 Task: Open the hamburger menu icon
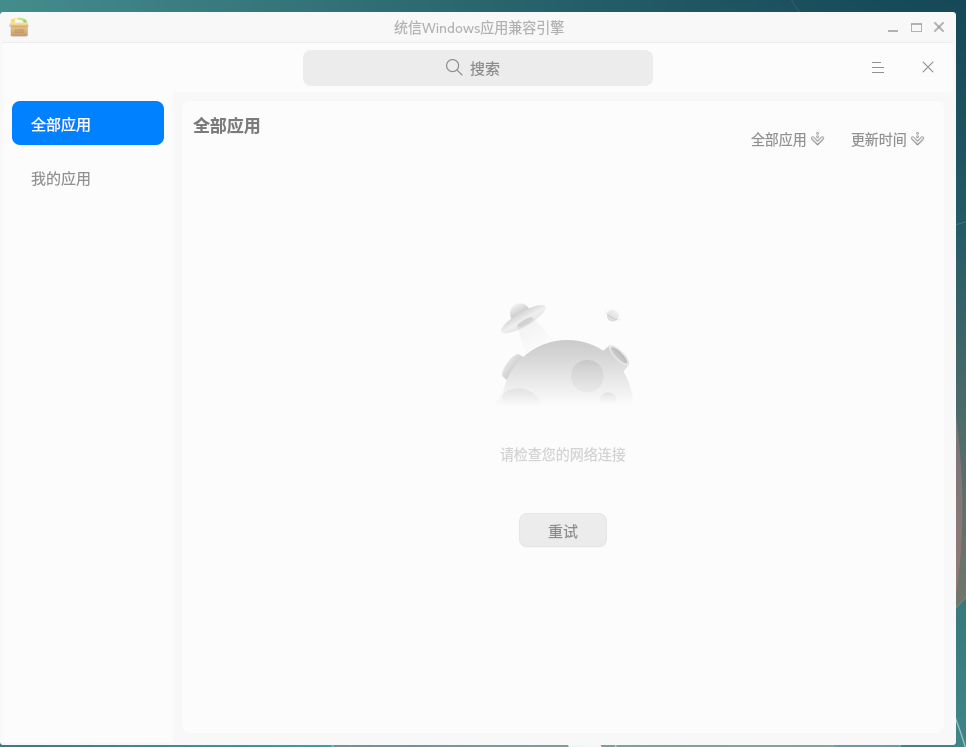click(x=878, y=68)
